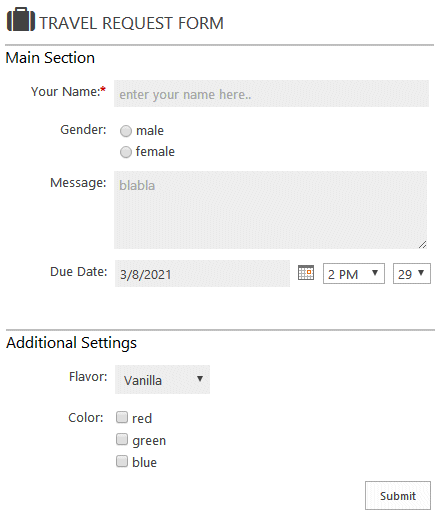Select the male gender radio button
The height and width of the screenshot is (514, 436).
[x=126, y=131]
